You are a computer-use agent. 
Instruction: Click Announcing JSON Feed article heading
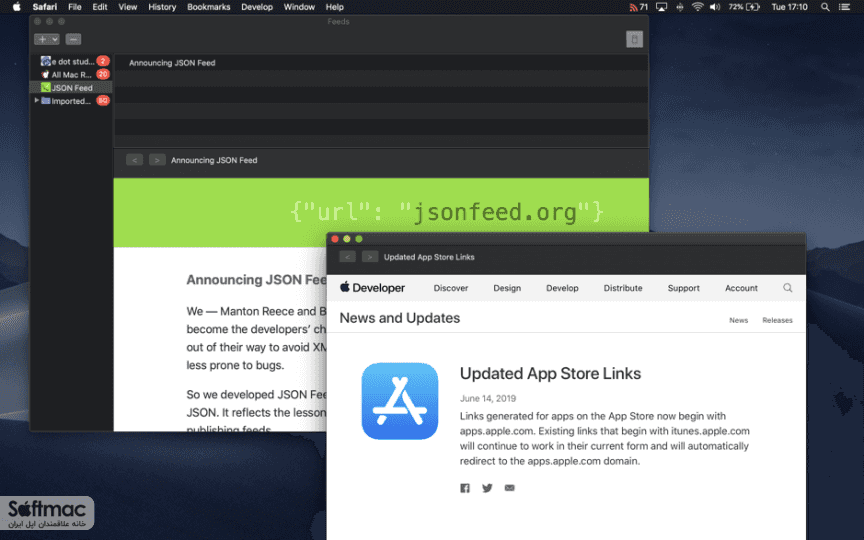(x=257, y=280)
